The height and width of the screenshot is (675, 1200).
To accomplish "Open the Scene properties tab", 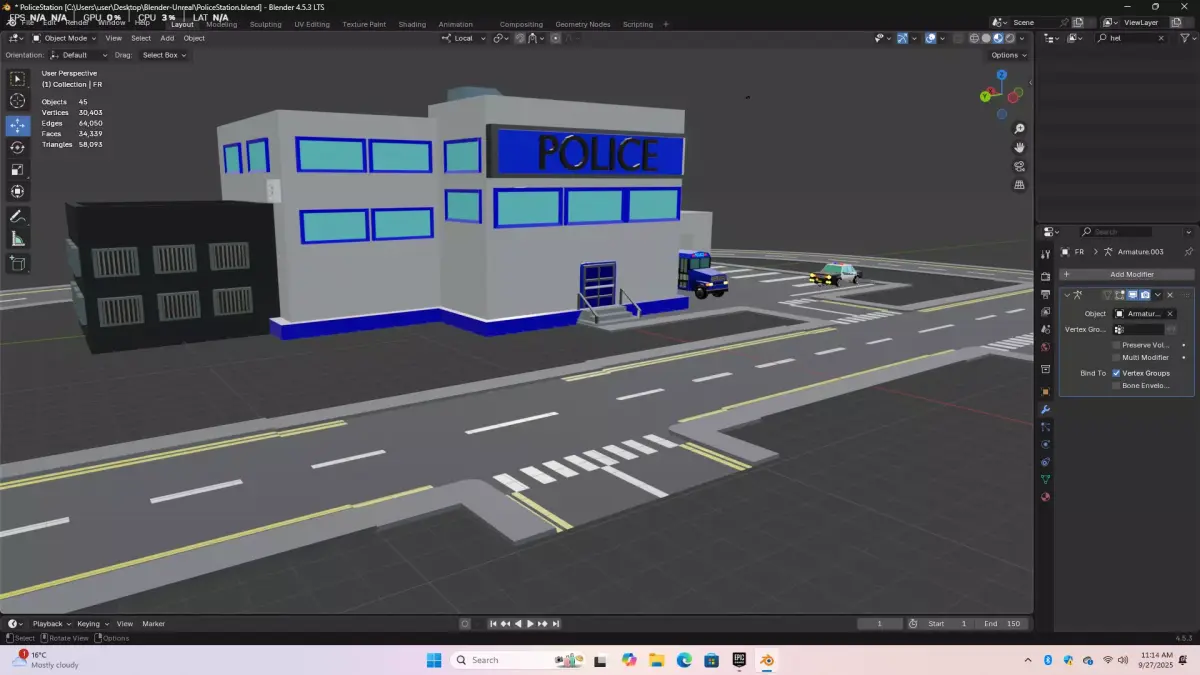I will click(1046, 329).
